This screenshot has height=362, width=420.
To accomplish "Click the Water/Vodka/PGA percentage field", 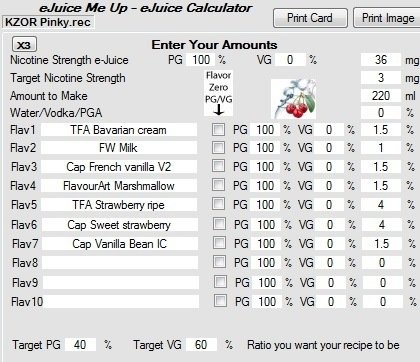I will [x=381, y=113].
